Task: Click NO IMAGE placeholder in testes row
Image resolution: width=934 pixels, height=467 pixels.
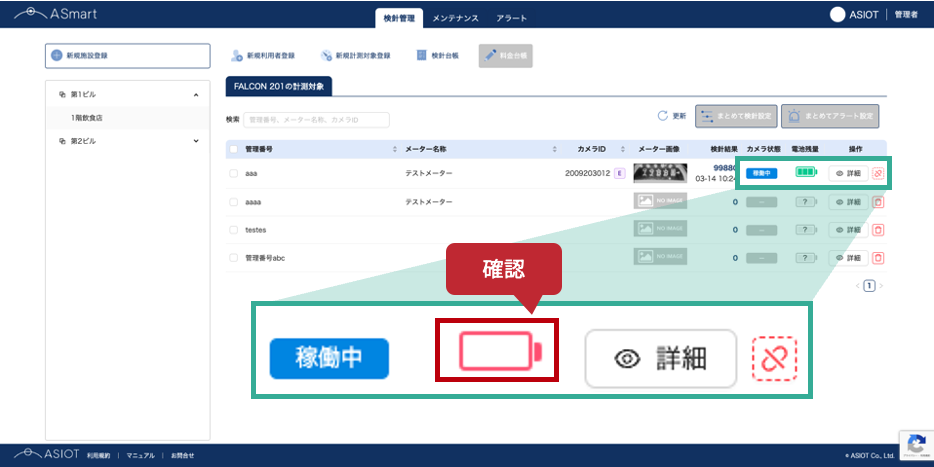Action: pyautogui.click(x=660, y=229)
